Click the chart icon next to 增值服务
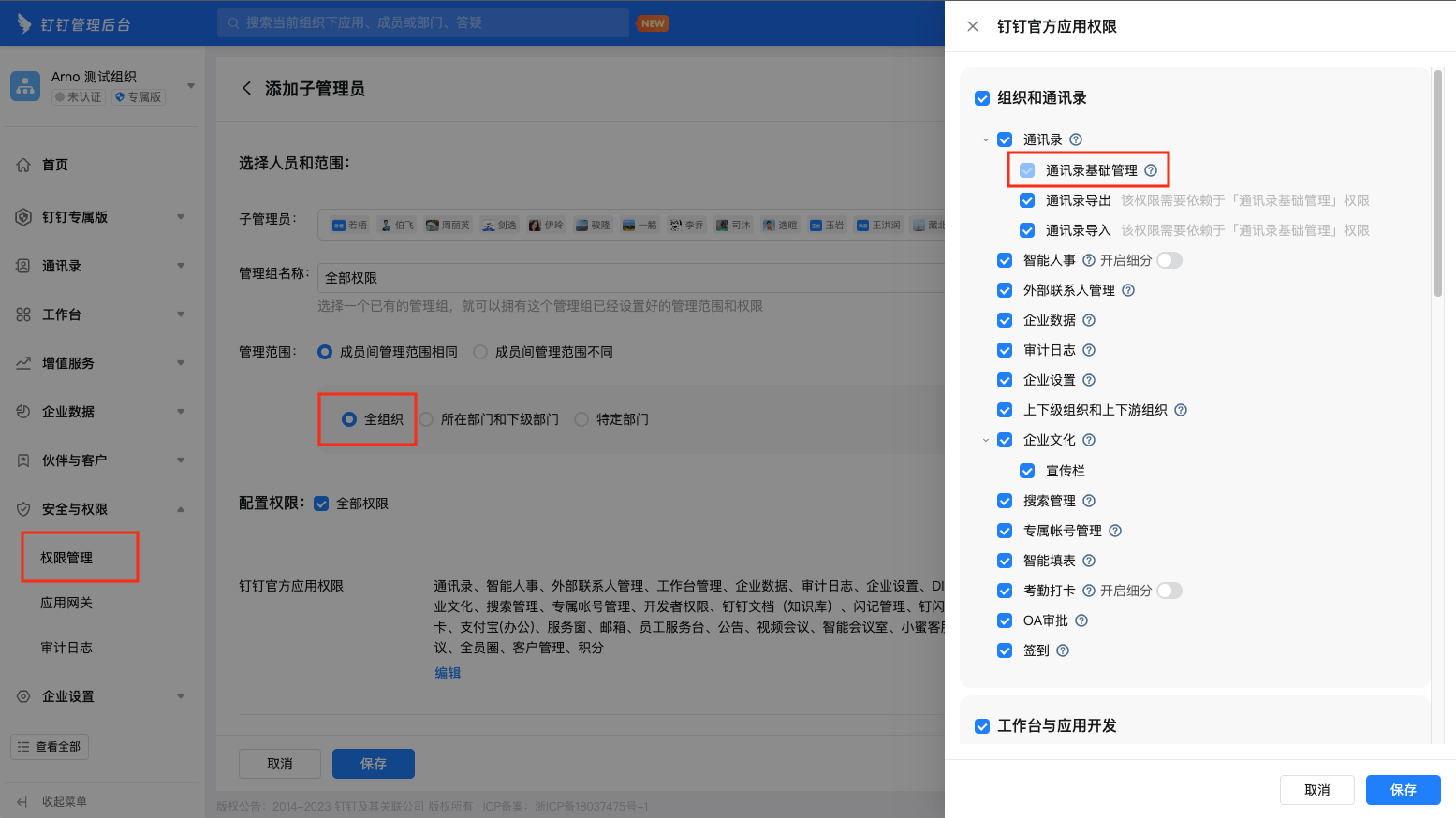1456x818 pixels. [x=23, y=363]
